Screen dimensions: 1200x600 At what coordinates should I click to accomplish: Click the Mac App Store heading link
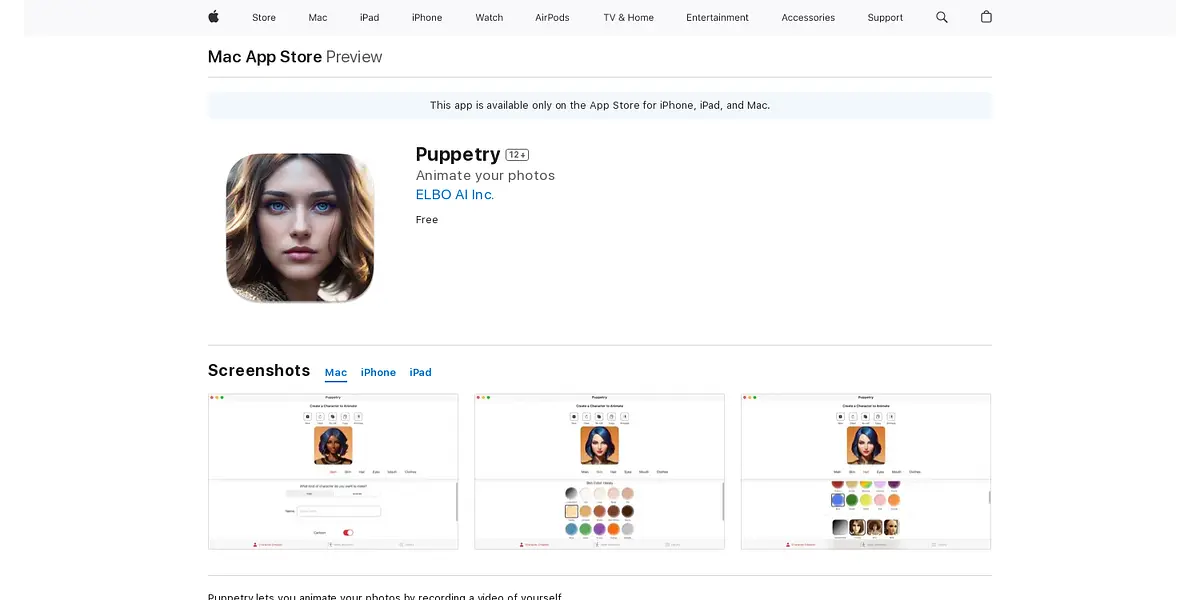(265, 57)
